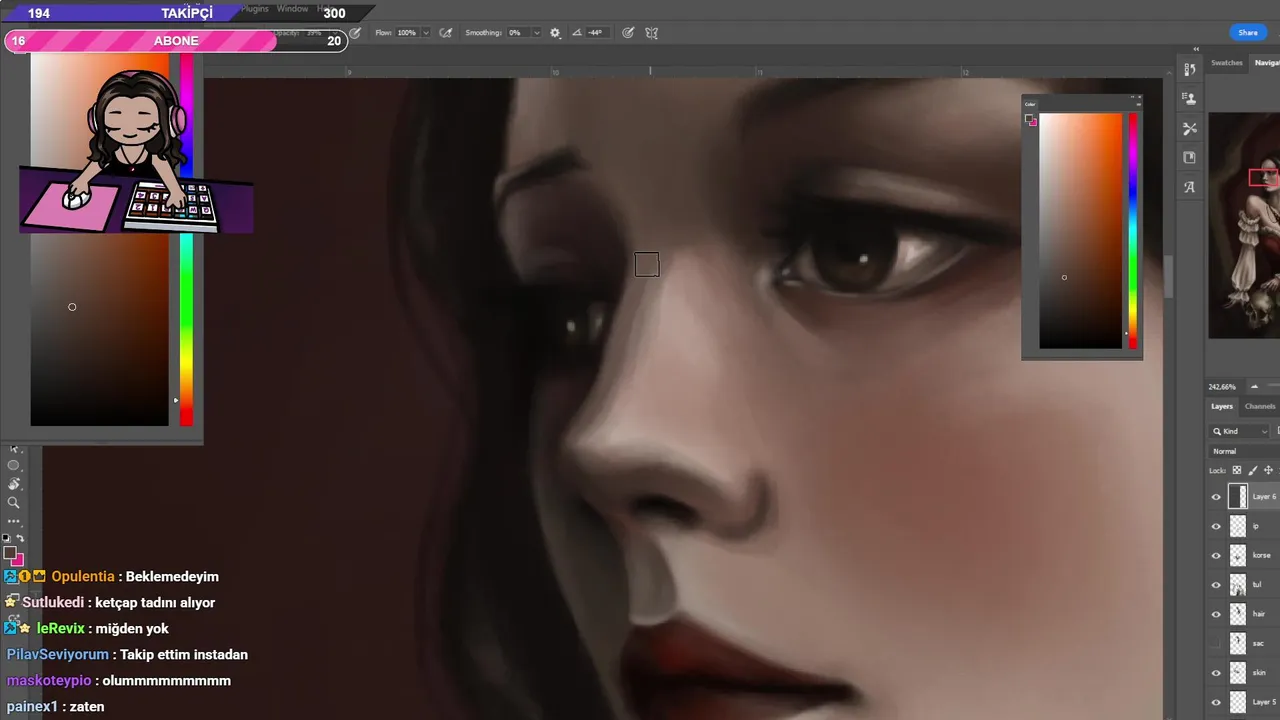Select the 'tul' layer name
Image resolution: width=1280 pixels, height=720 pixels.
(x=1257, y=585)
